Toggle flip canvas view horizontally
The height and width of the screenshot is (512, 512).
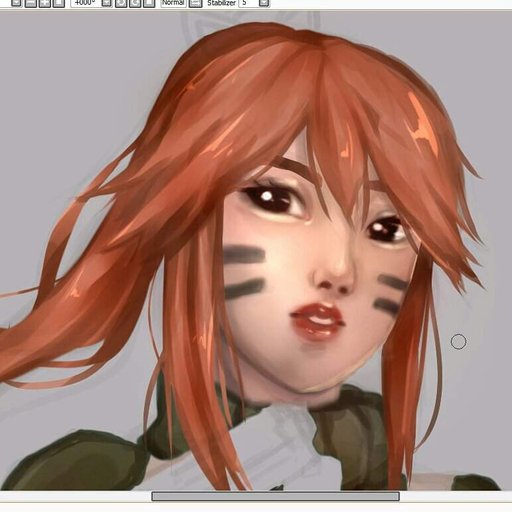195,3
